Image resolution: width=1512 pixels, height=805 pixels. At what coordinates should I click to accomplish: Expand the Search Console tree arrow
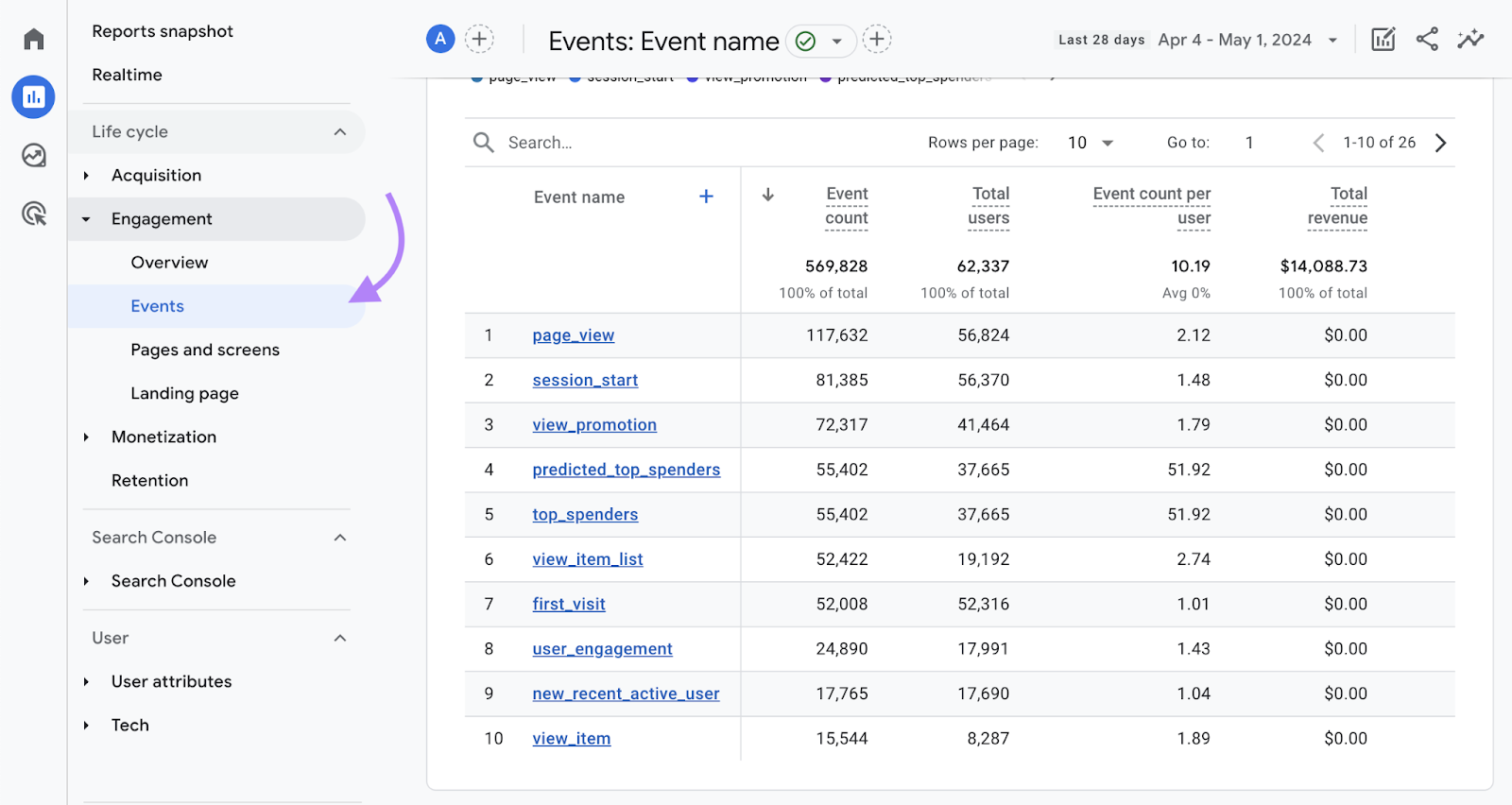click(86, 581)
